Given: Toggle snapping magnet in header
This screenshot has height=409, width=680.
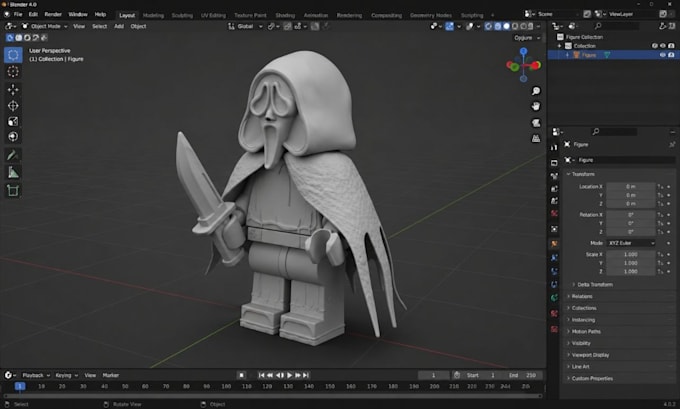Looking at the screenshot, I should 287,26.
